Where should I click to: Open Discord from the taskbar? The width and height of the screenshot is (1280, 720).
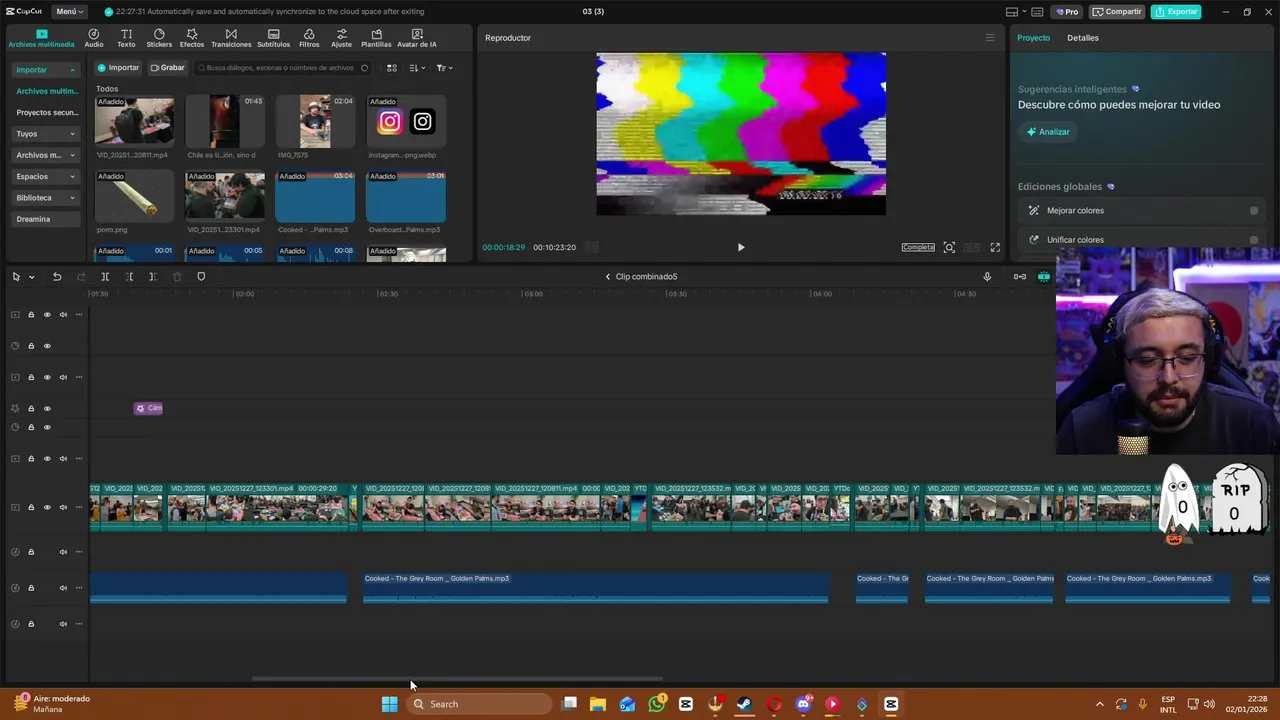803,704
